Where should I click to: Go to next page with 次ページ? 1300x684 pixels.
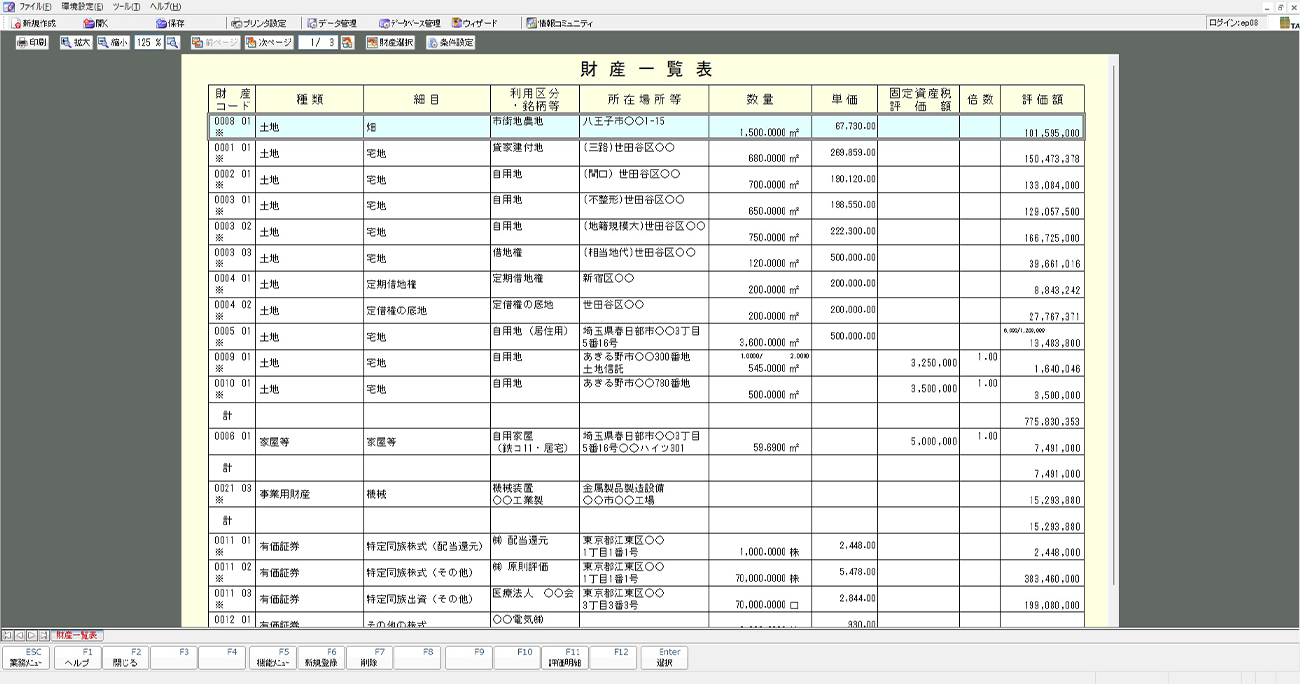[269, 43]
